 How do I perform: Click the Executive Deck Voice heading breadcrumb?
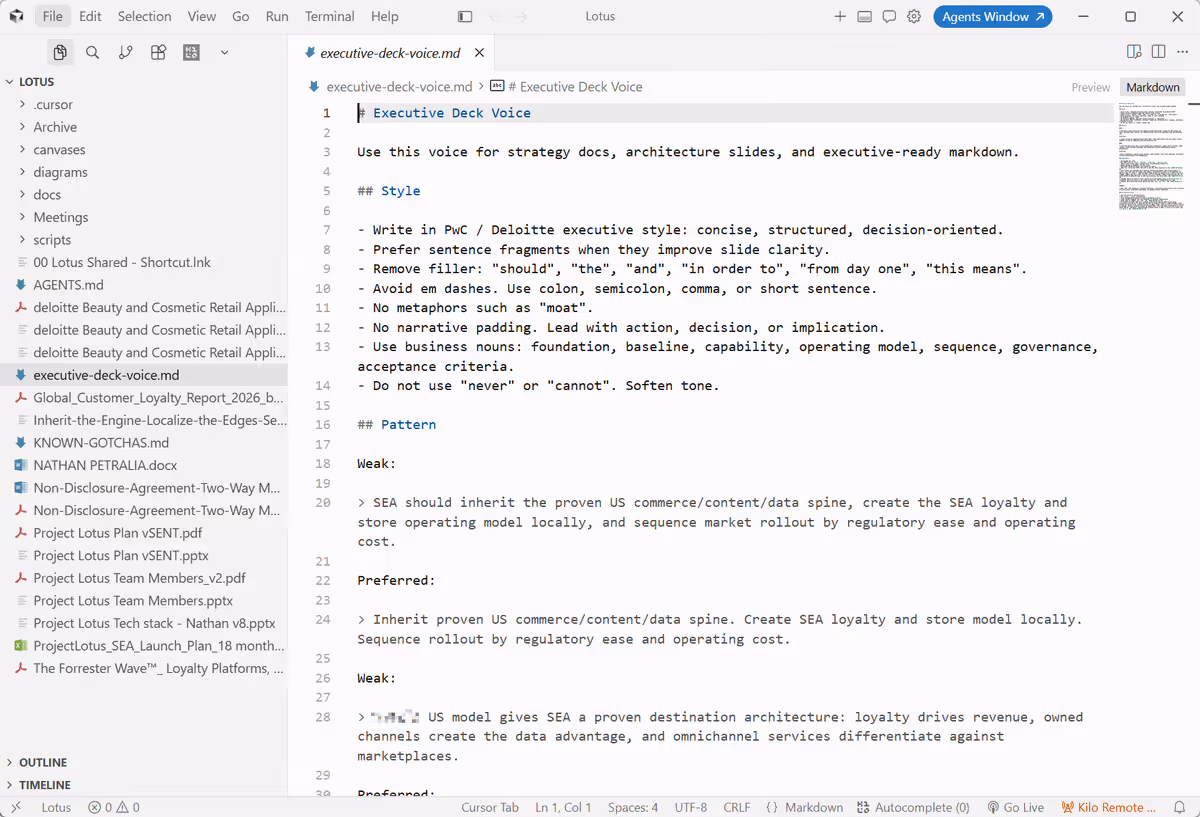tap(566, 87)
